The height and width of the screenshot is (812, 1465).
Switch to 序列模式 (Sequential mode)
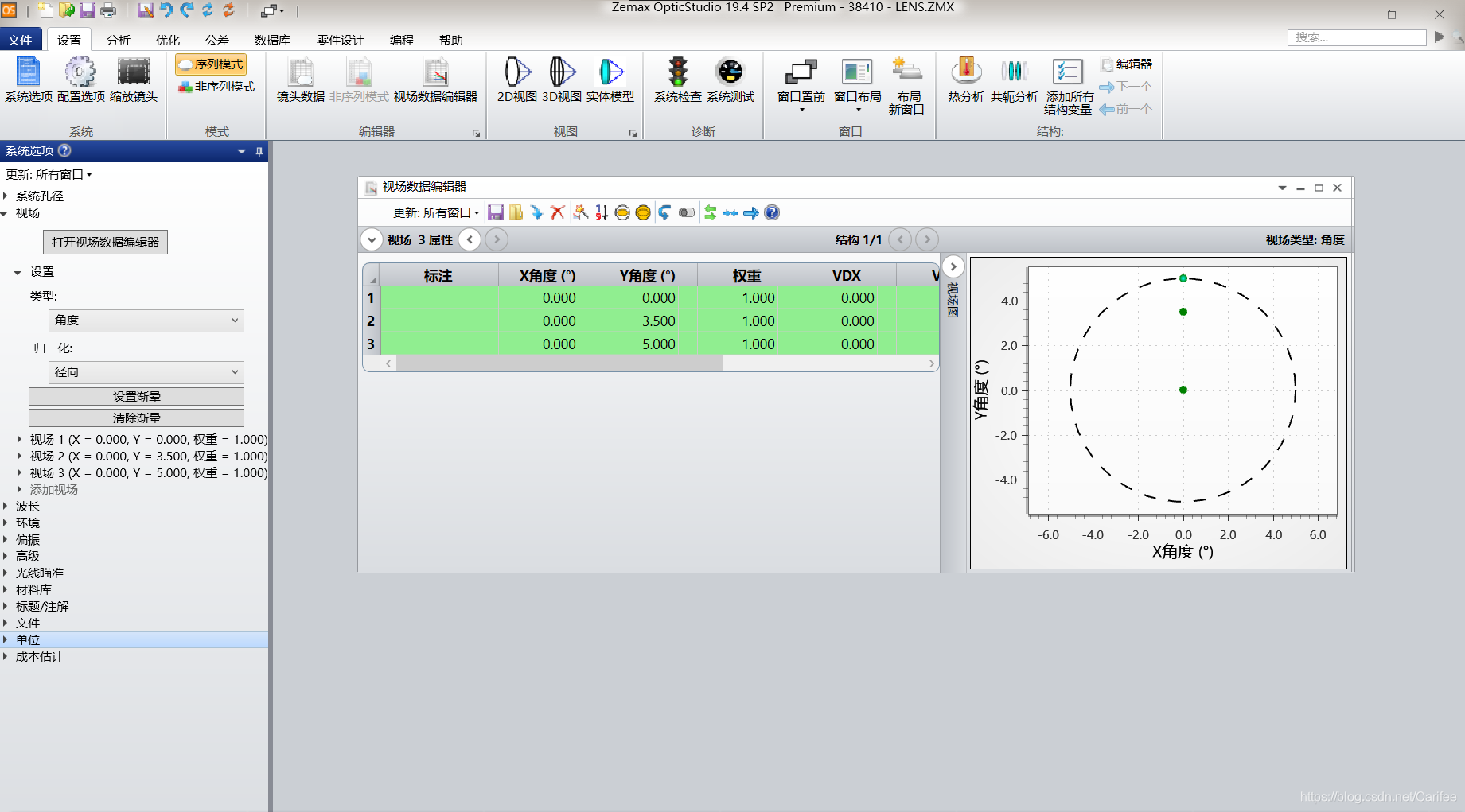[211, 64]
